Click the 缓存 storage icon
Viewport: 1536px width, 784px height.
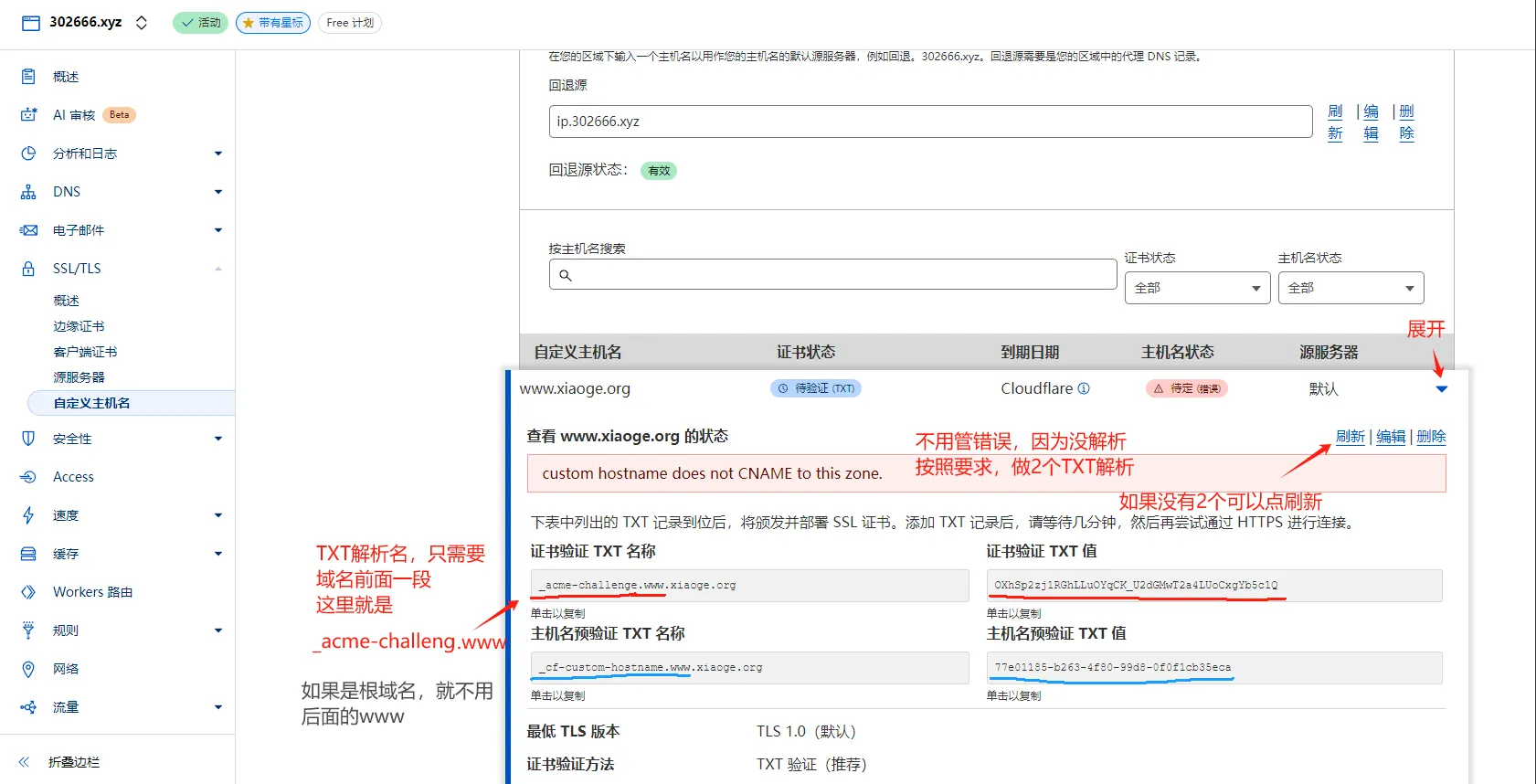click(x=28, y=554)
